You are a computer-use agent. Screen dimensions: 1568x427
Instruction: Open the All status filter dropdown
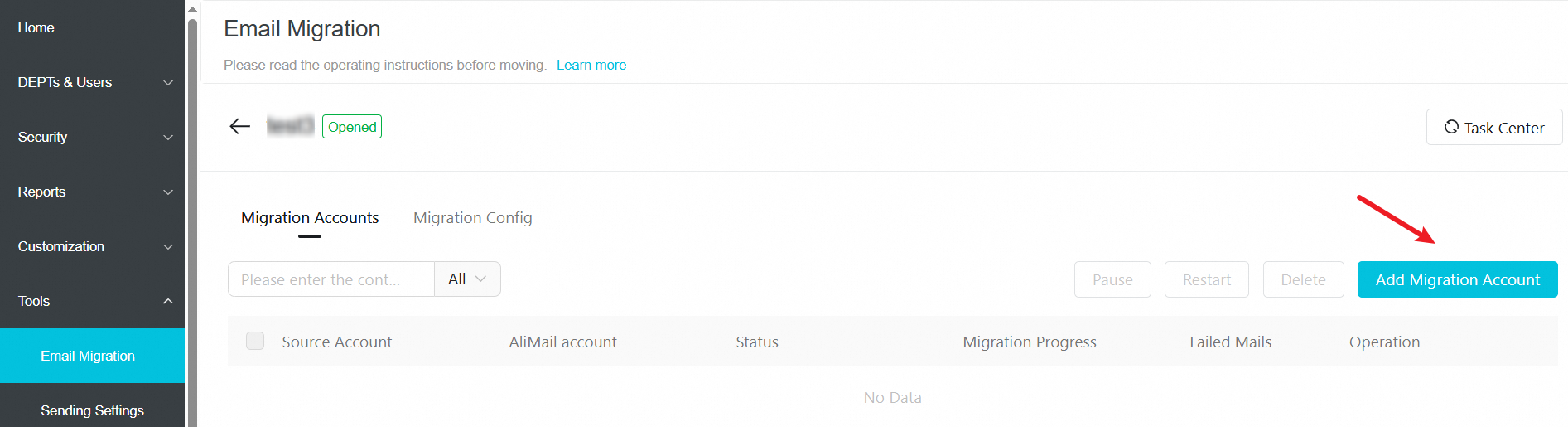467,279
